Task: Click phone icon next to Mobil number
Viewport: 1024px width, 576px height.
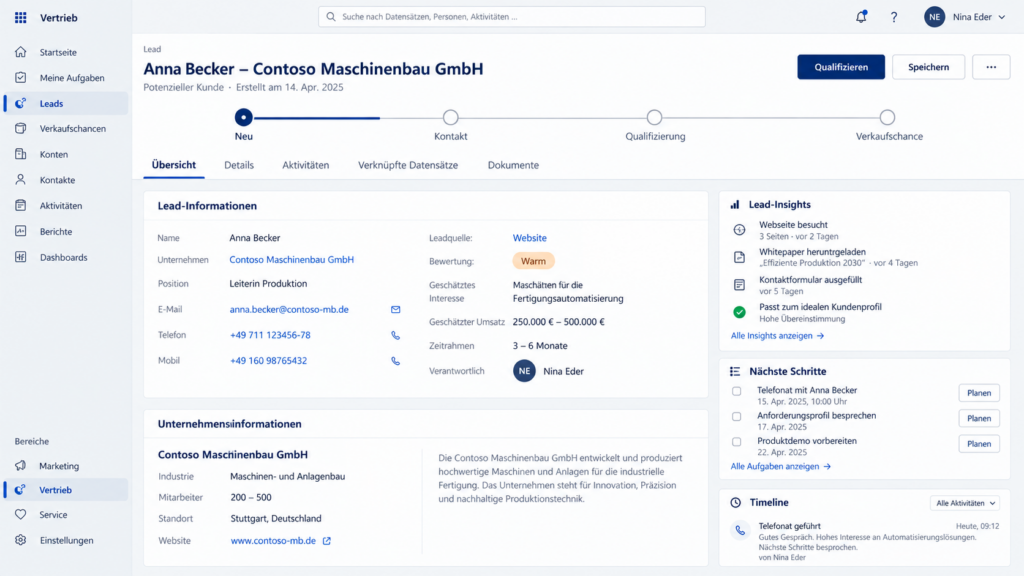Action: tap(396, 360)
